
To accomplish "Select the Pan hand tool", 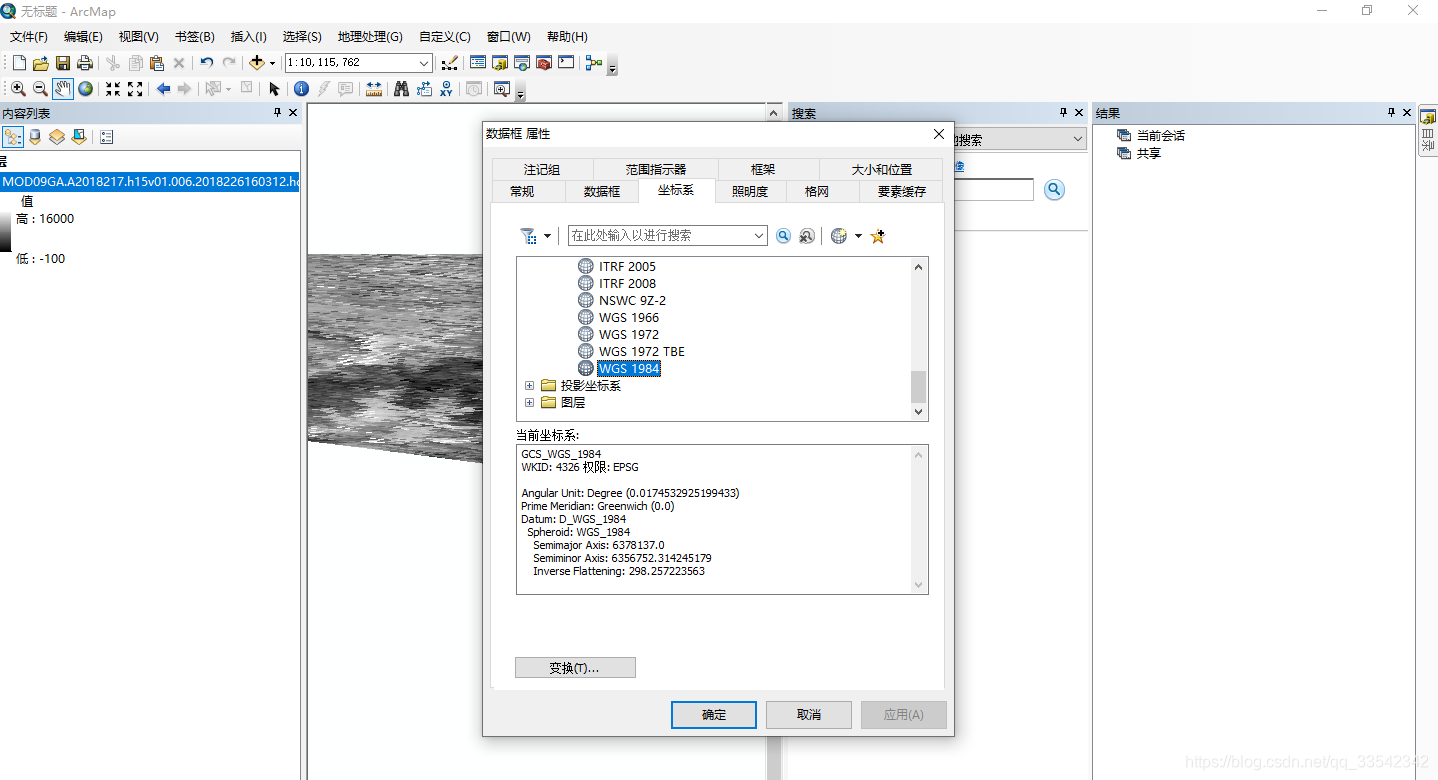I will [x=63, y=89].
